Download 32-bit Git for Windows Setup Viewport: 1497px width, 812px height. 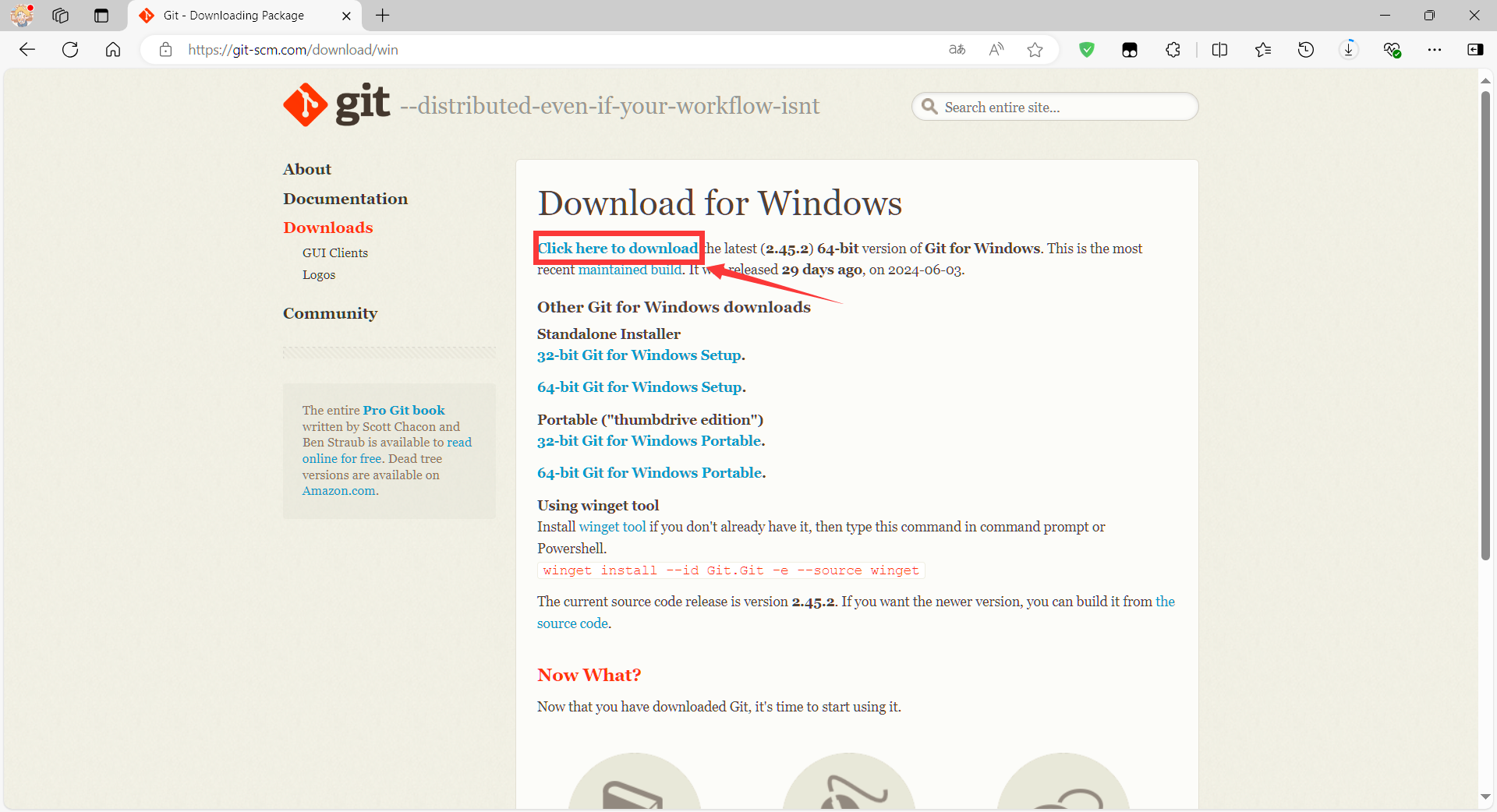[639, 355]
